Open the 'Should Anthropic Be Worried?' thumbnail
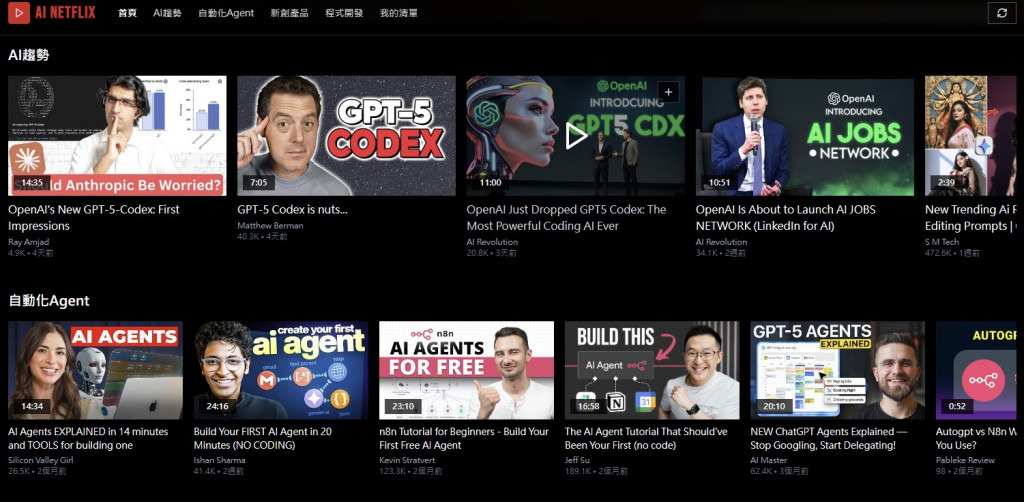 click(117, 136)
